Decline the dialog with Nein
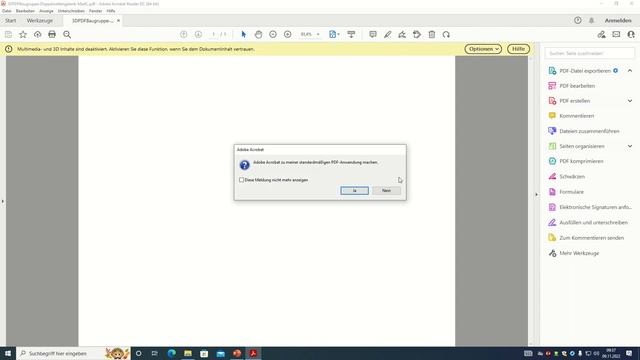640x360 pixels. coord(386,191)
